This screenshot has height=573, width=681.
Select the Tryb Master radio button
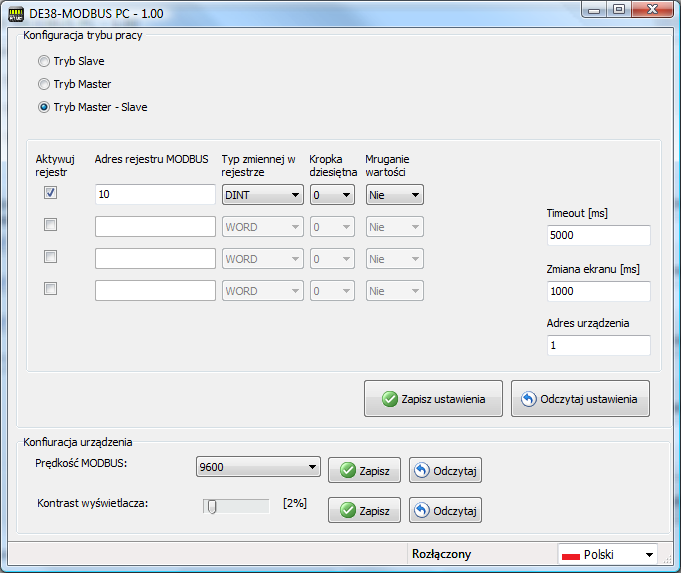[44, 84]
